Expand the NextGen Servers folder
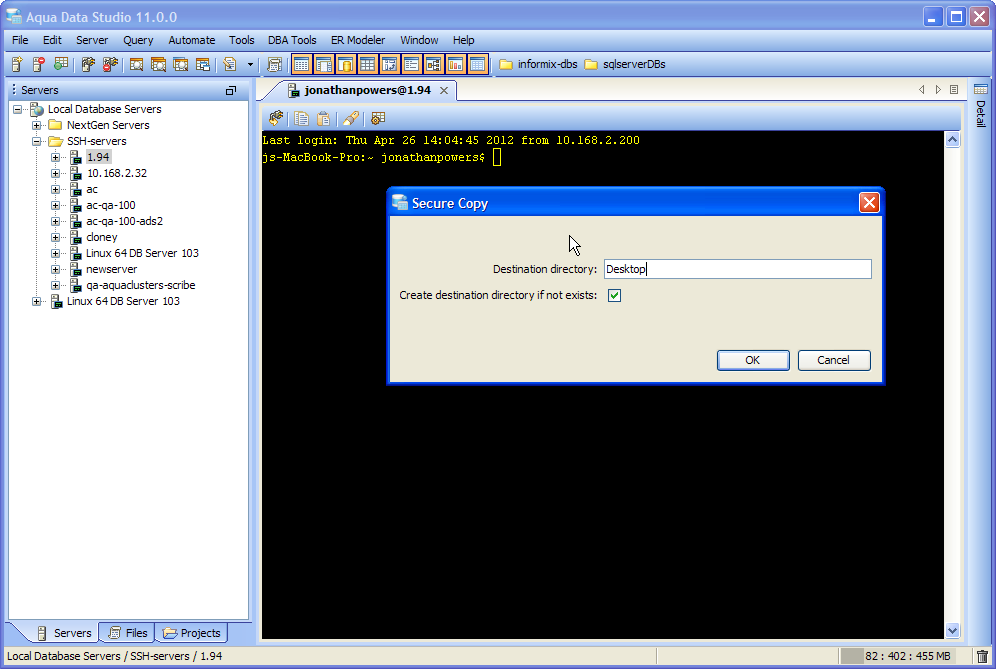This screenshot has height=669, width=996. coord(37,125)
